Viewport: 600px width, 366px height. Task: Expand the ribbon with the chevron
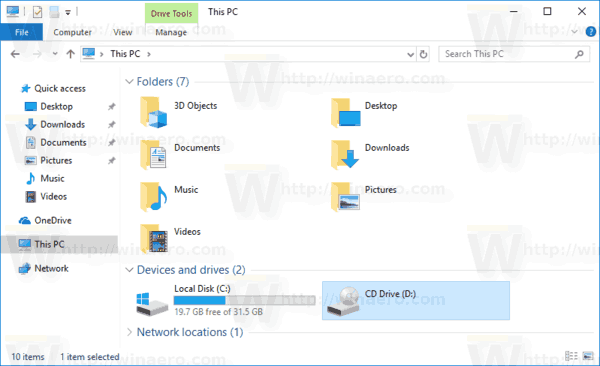pos(574,32)
